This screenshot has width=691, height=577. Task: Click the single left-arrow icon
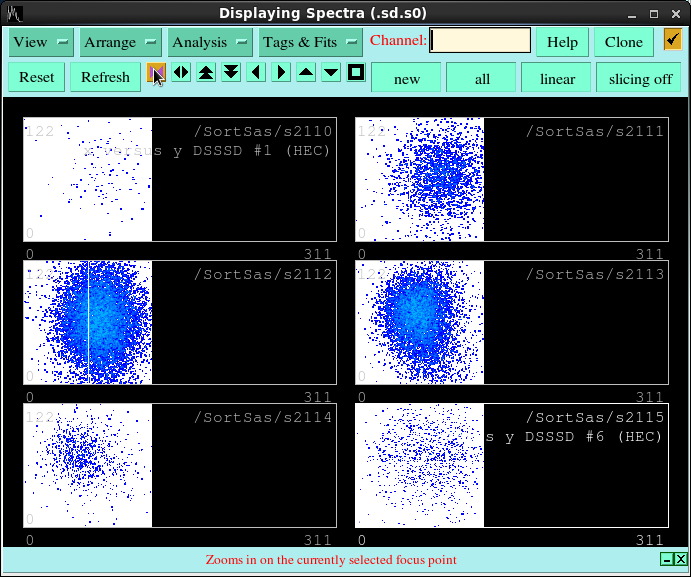pyautogui.click(x=256, y=72)
